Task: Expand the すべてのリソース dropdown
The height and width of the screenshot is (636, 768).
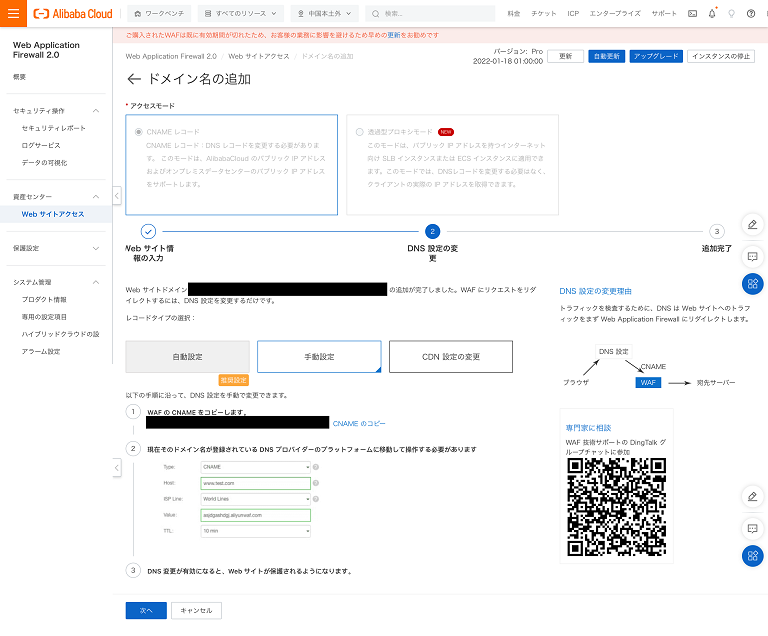Action: click(x=240, y=14)
